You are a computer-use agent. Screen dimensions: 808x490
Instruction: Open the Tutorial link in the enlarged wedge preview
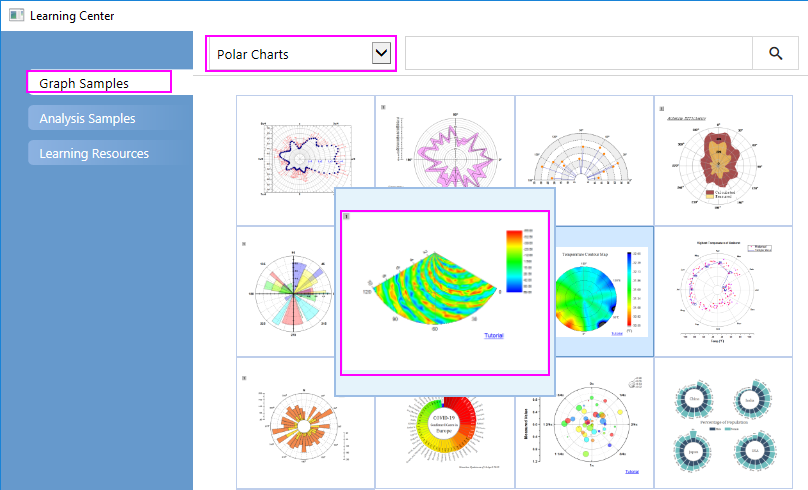click(494, 336)
